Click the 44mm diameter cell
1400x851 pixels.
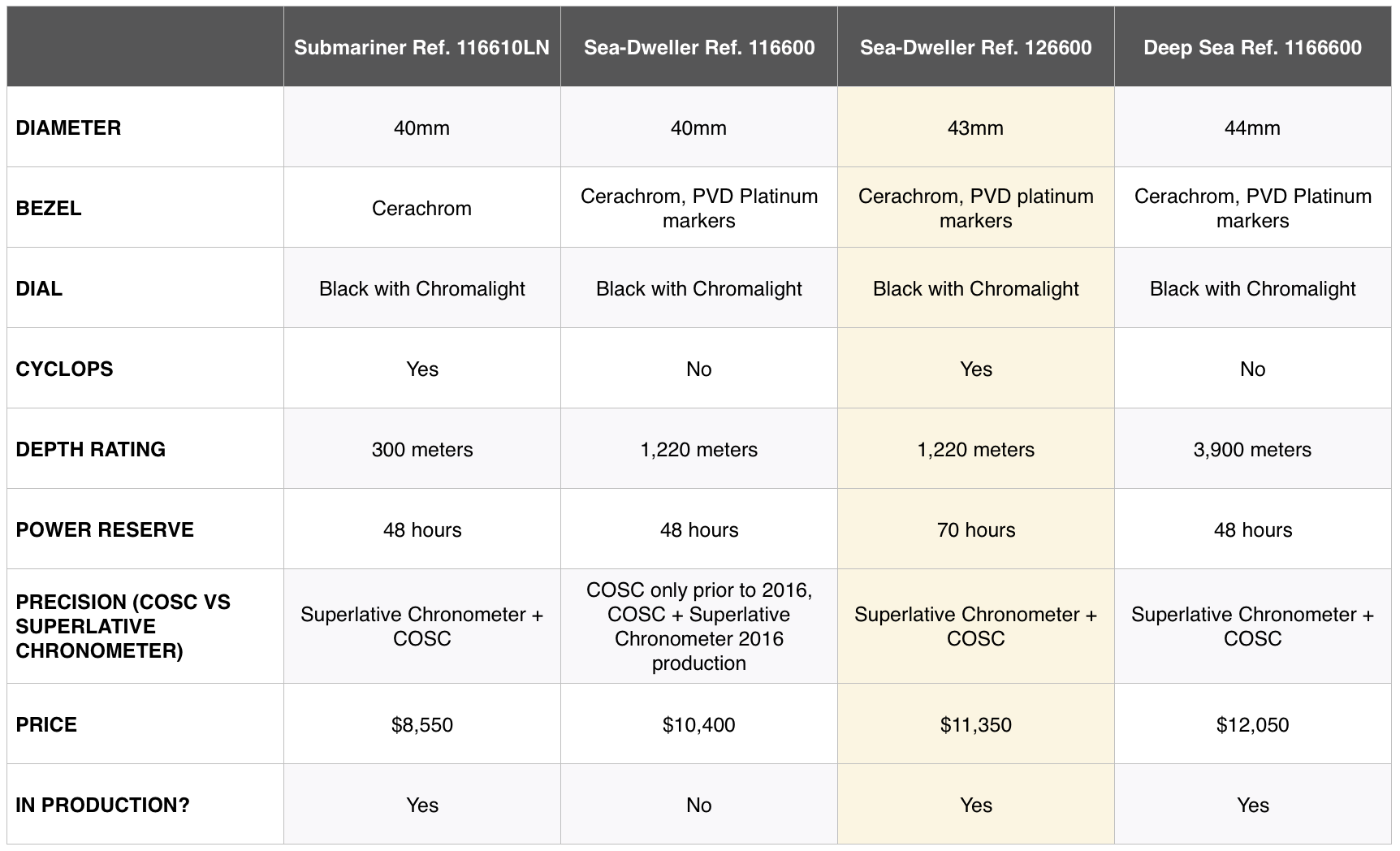point(1252,128)
